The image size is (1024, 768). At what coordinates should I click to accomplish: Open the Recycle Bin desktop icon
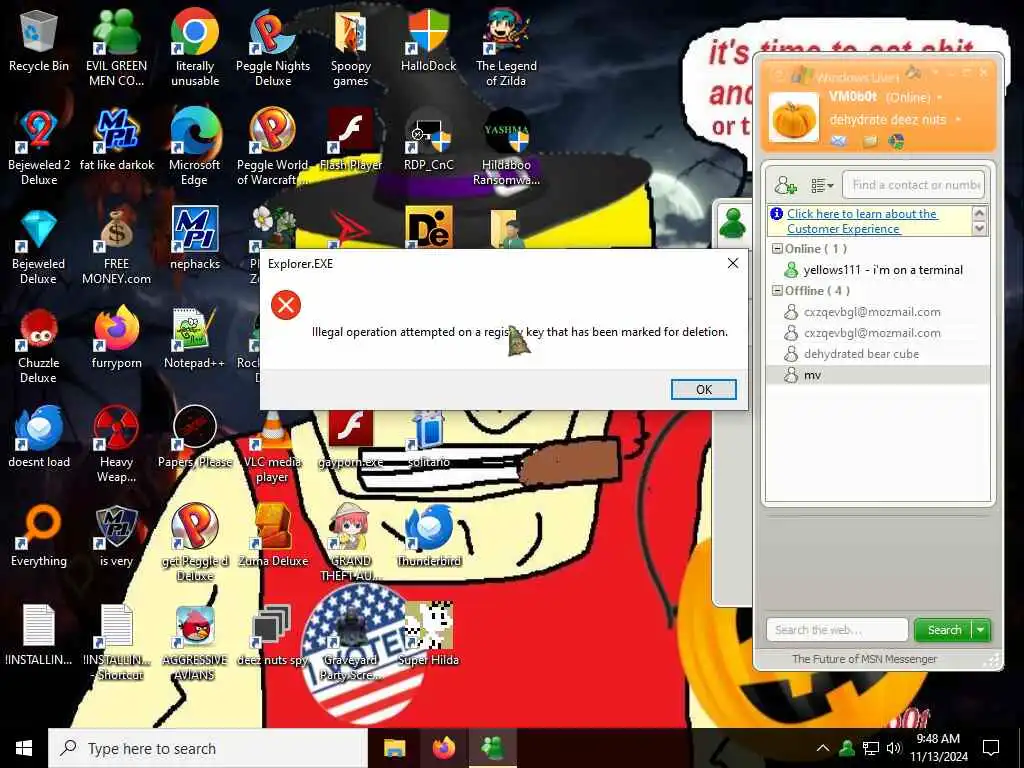[x=39, y=41]
